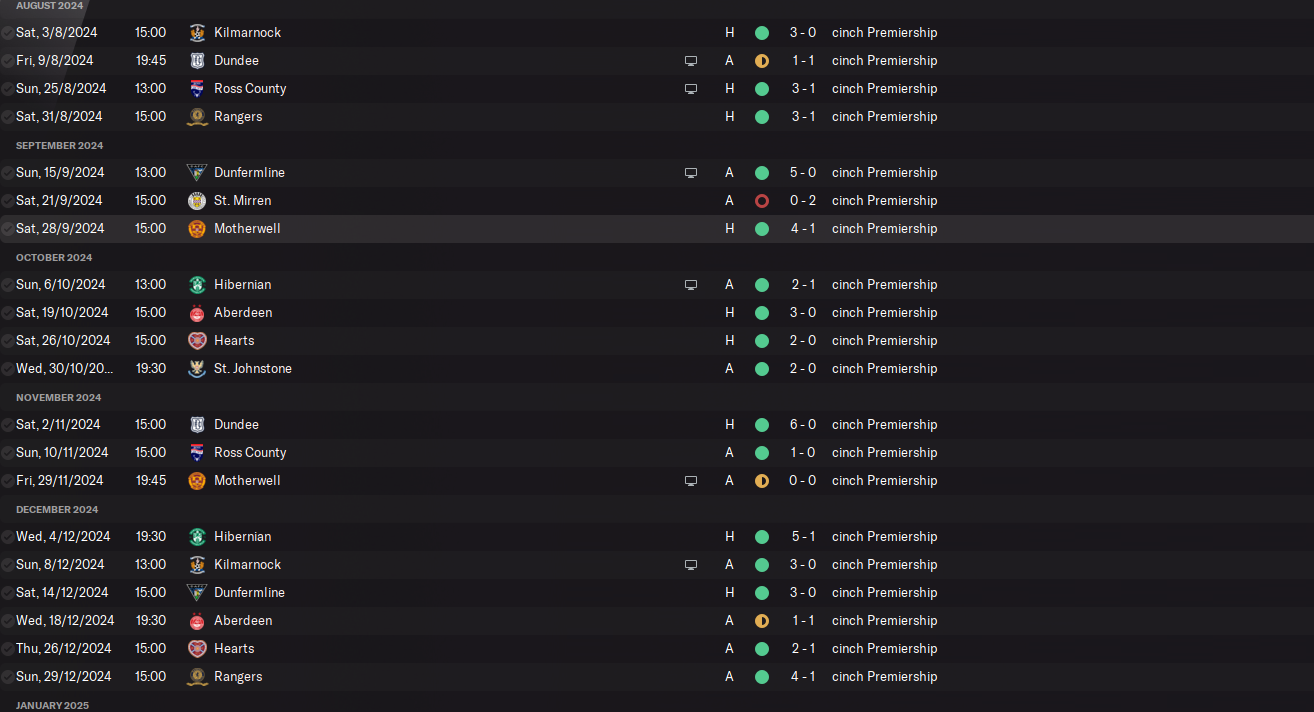The width and height of the screenshot is (1314, 712).
Task: Click the TV icon on 9/8/2024 Dundee match
Action: tap(690, 61)
